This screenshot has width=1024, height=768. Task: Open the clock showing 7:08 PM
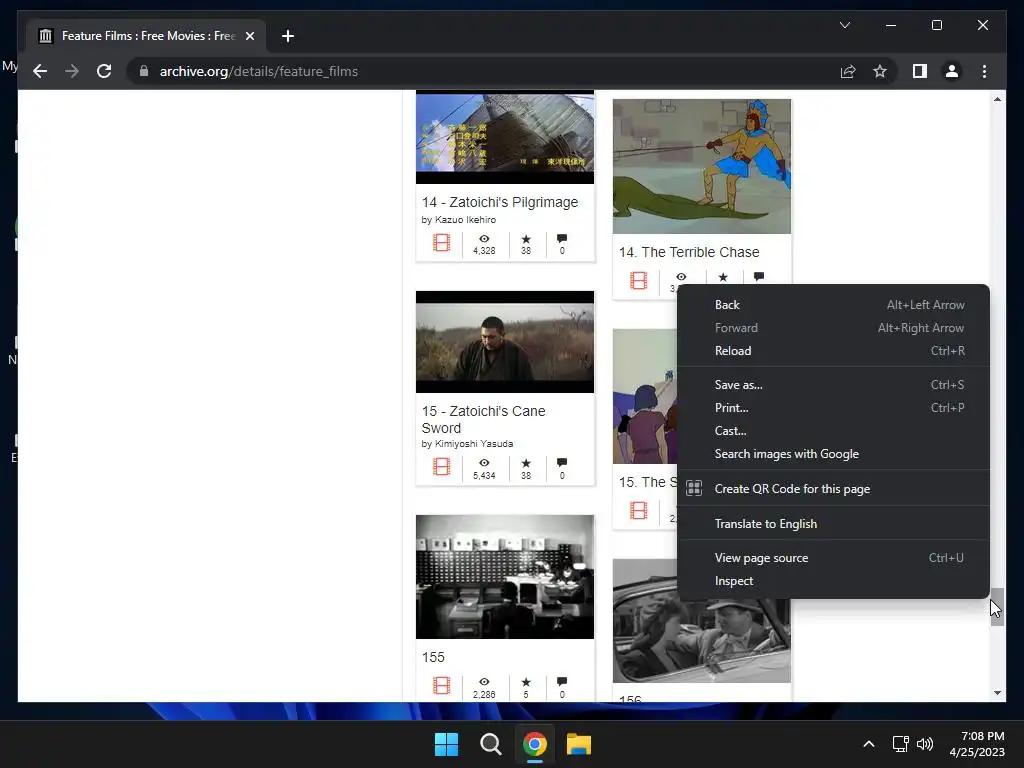coord(977,744)
